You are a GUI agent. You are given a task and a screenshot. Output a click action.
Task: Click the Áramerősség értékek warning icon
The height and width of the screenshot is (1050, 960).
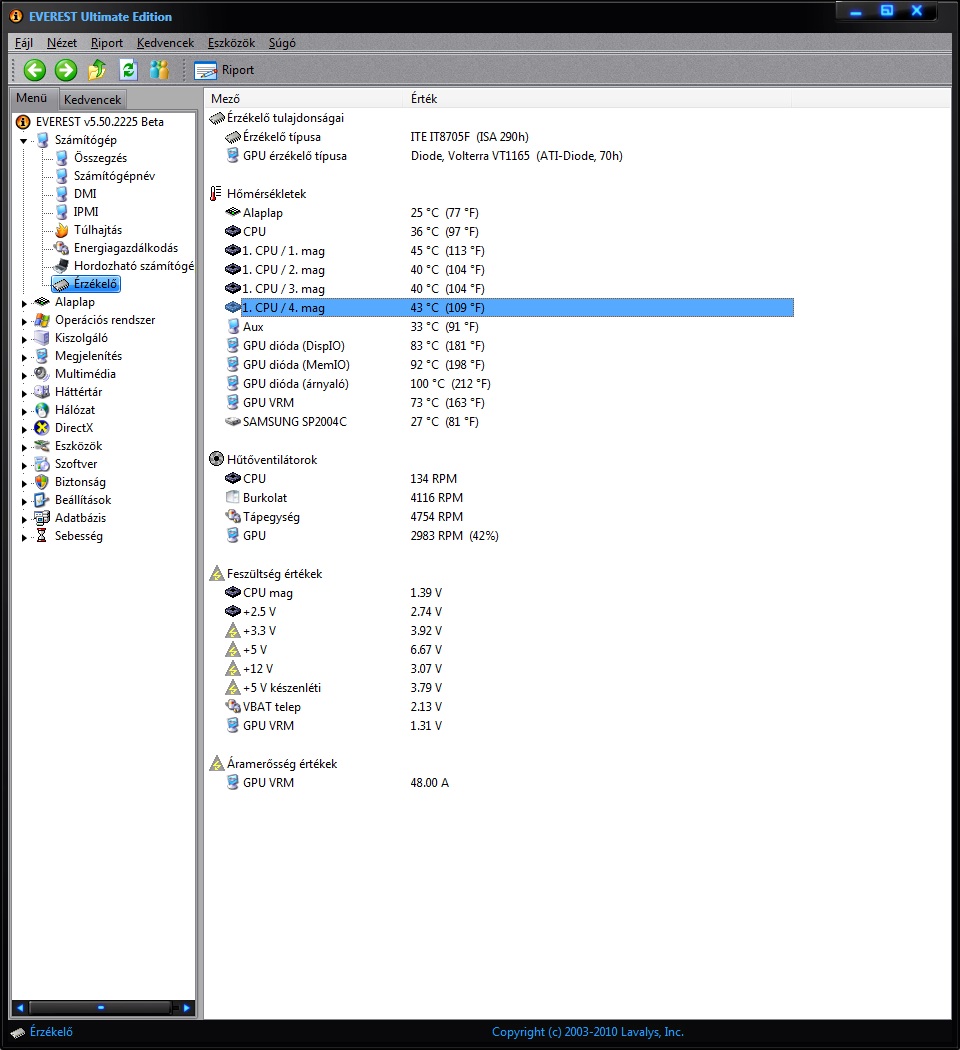pyautogui.click(x=217, y=763)
